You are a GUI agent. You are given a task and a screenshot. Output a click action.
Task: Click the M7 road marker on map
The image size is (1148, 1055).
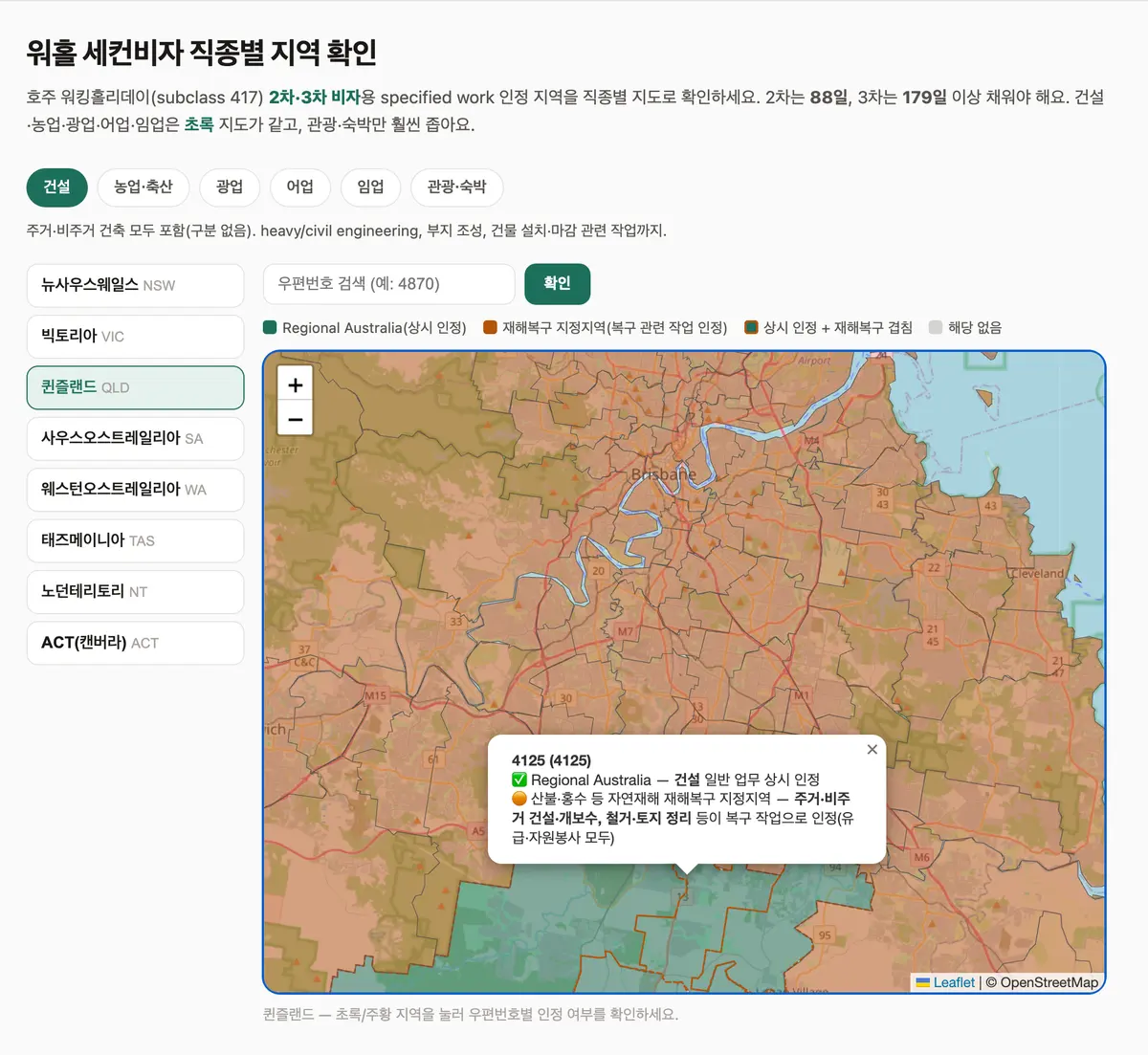(625, 631)
